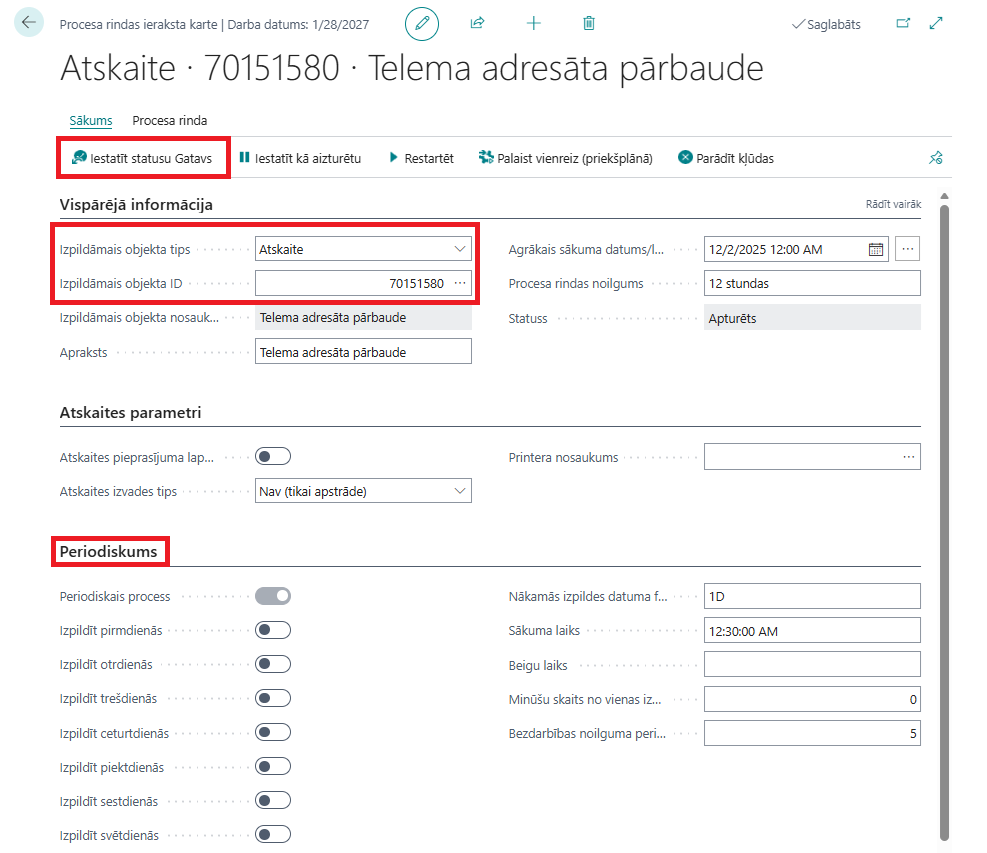Click the Sākuma laiks input field
This screenshot has width=987, height=853.
(811, 630)
